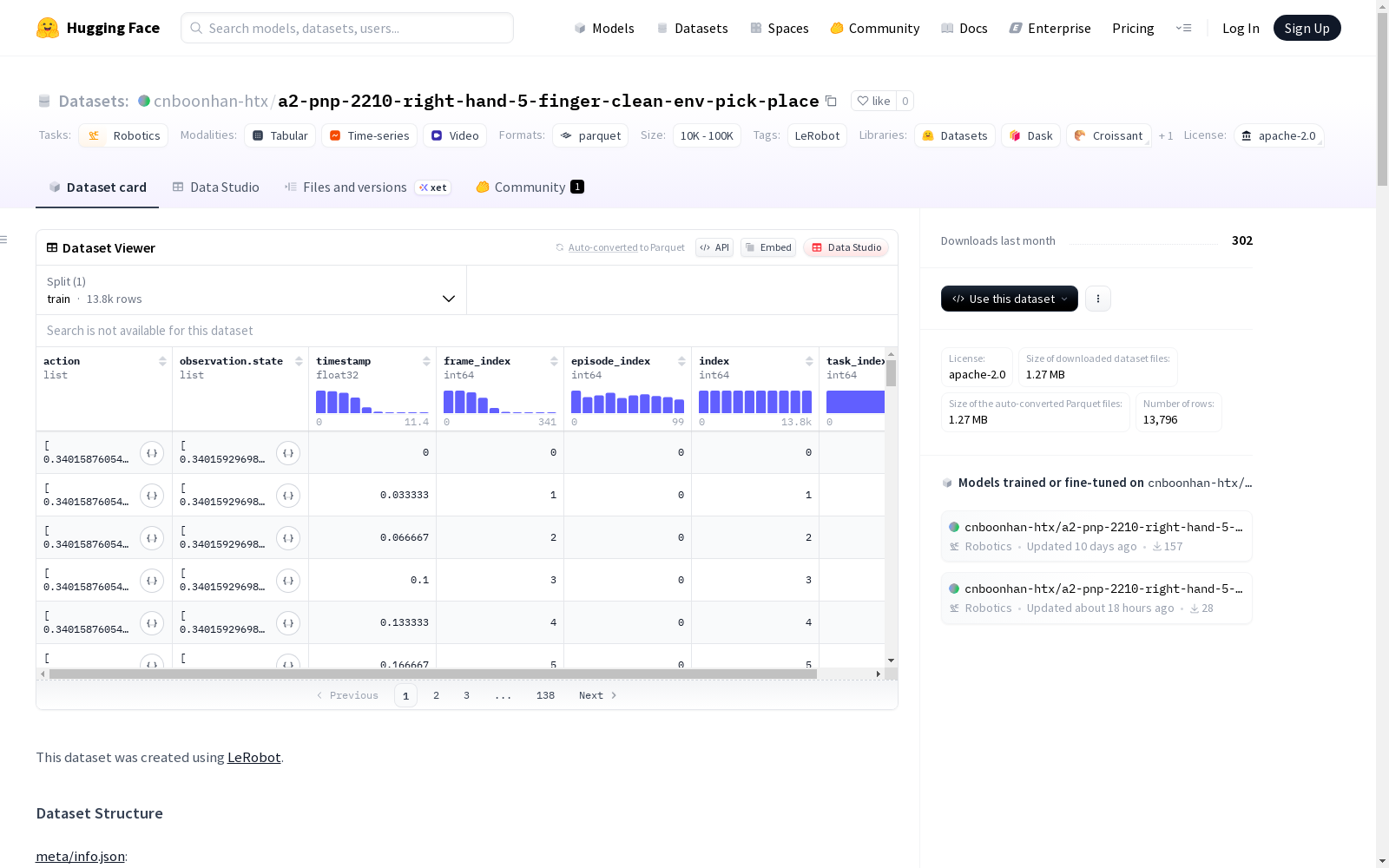This screenshot has width=1389, height=868.
Task: Open the API button in Dataset Viewer
Action: pos(714,247)
